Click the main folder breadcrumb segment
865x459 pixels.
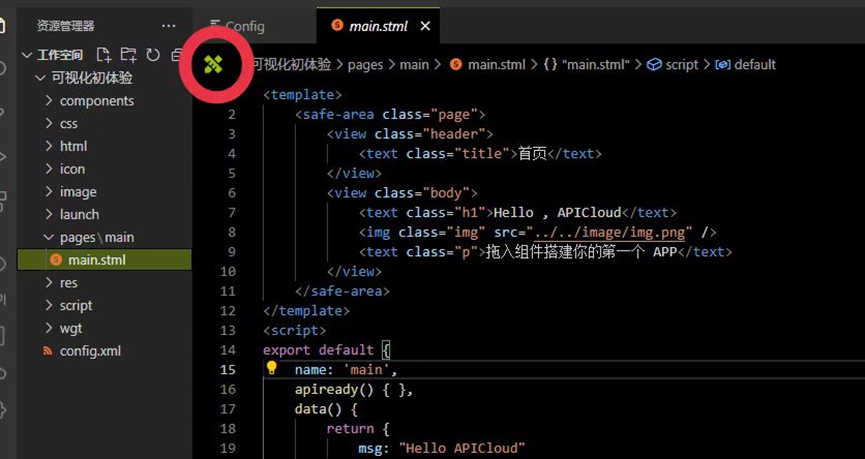pos(414,65)
